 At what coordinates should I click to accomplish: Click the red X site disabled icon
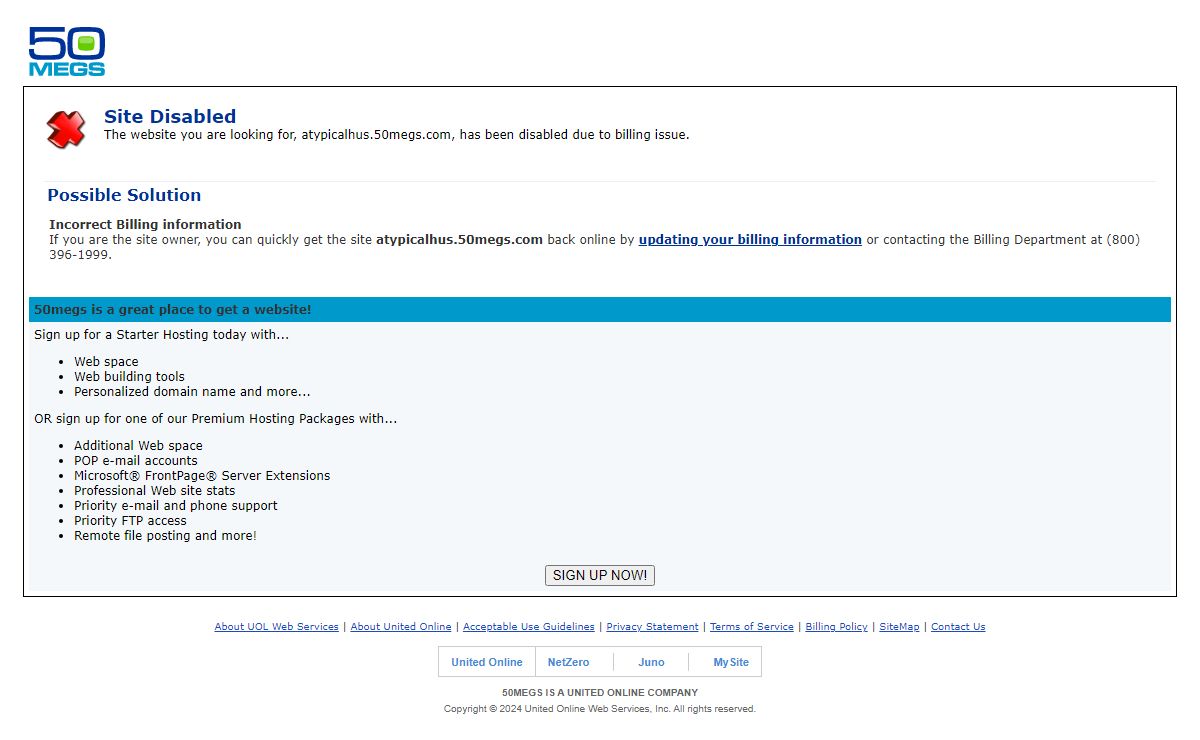click(66, 129)
